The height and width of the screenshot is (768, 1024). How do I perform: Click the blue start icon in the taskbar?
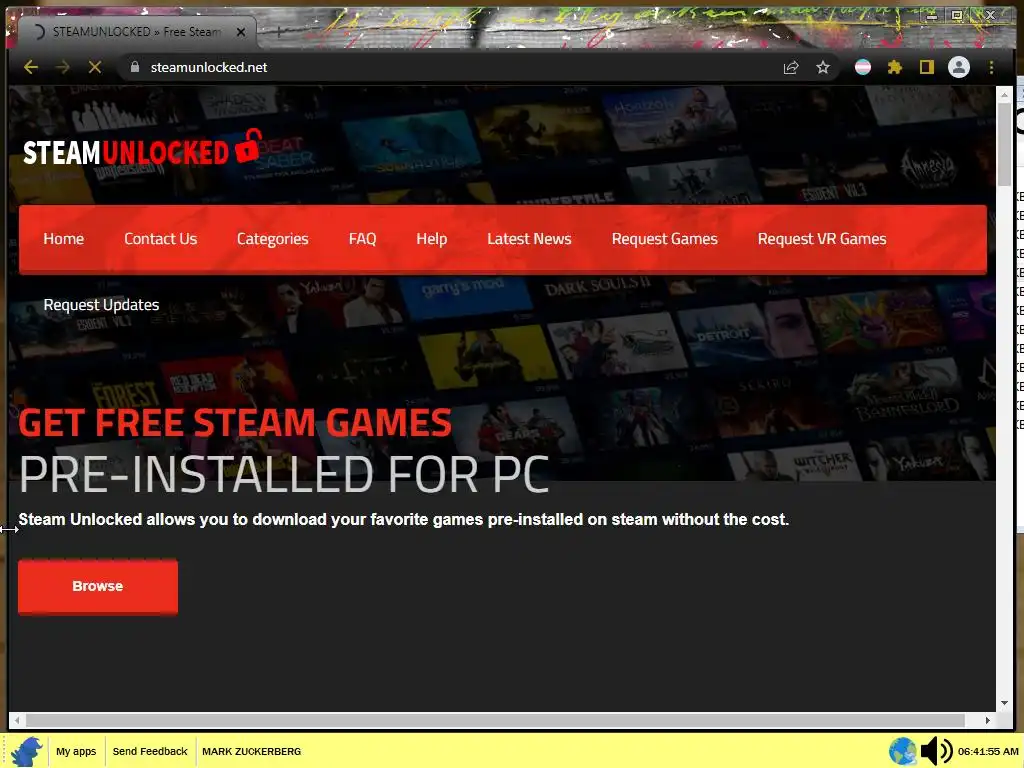[x=26, y=751]
